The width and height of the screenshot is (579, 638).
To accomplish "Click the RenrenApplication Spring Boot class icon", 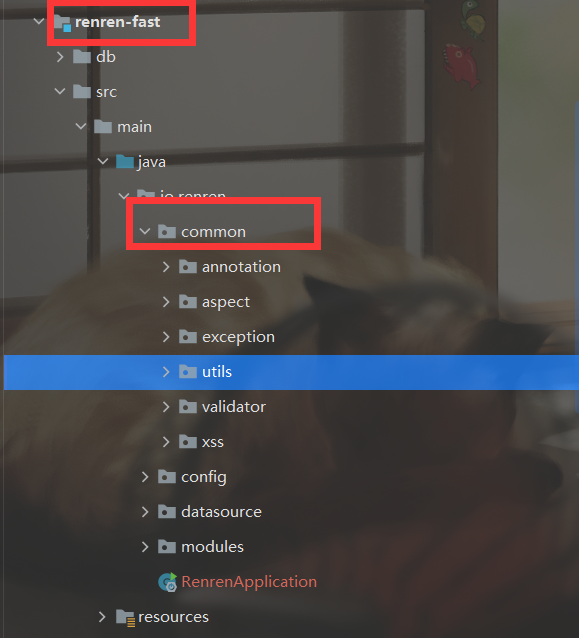I will 168,582.
